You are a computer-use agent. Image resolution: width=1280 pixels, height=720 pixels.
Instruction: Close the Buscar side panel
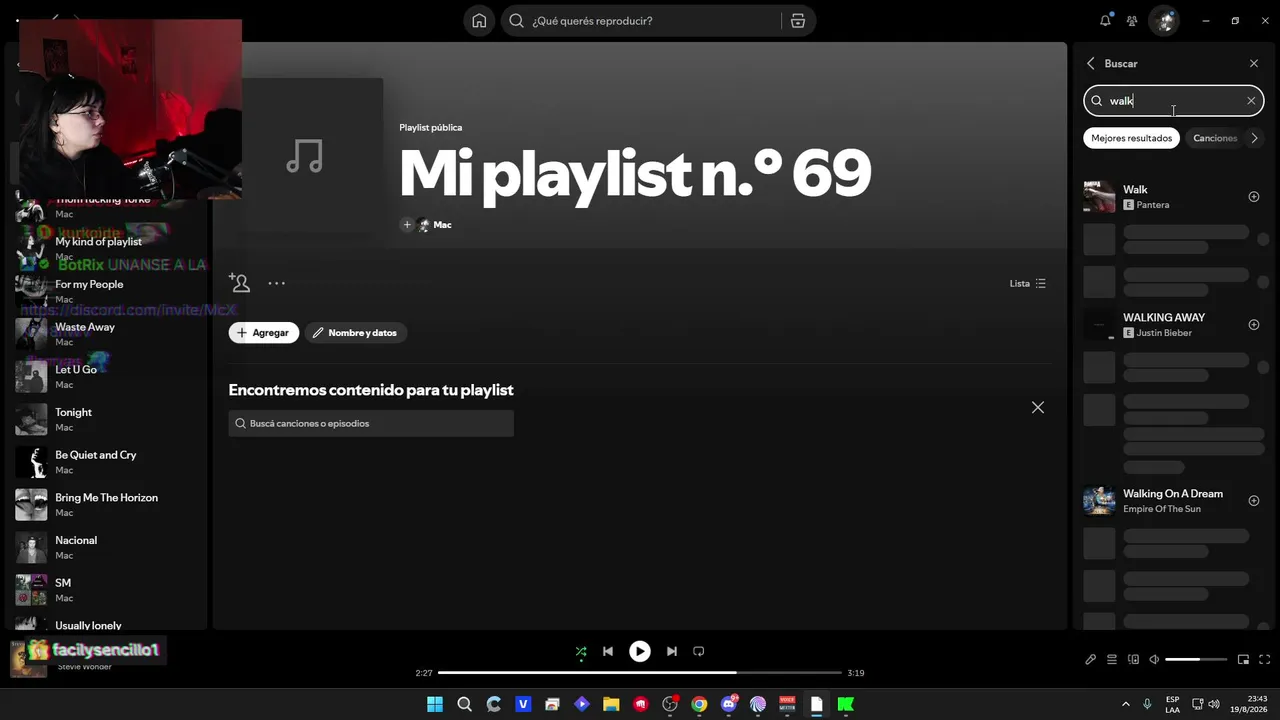tap(1254, 63)
